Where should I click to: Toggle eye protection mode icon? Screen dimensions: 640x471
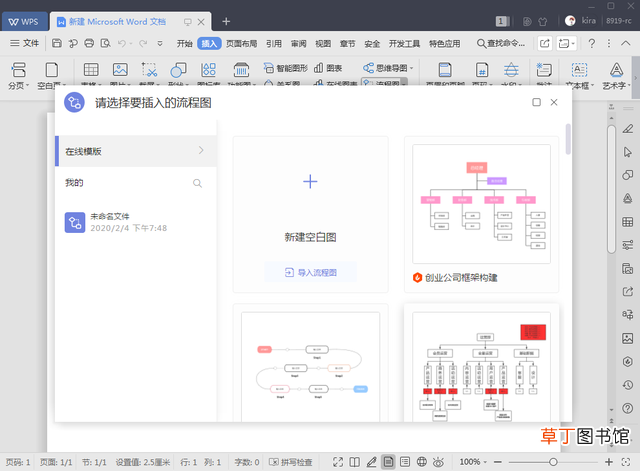(x=438, y=462)
